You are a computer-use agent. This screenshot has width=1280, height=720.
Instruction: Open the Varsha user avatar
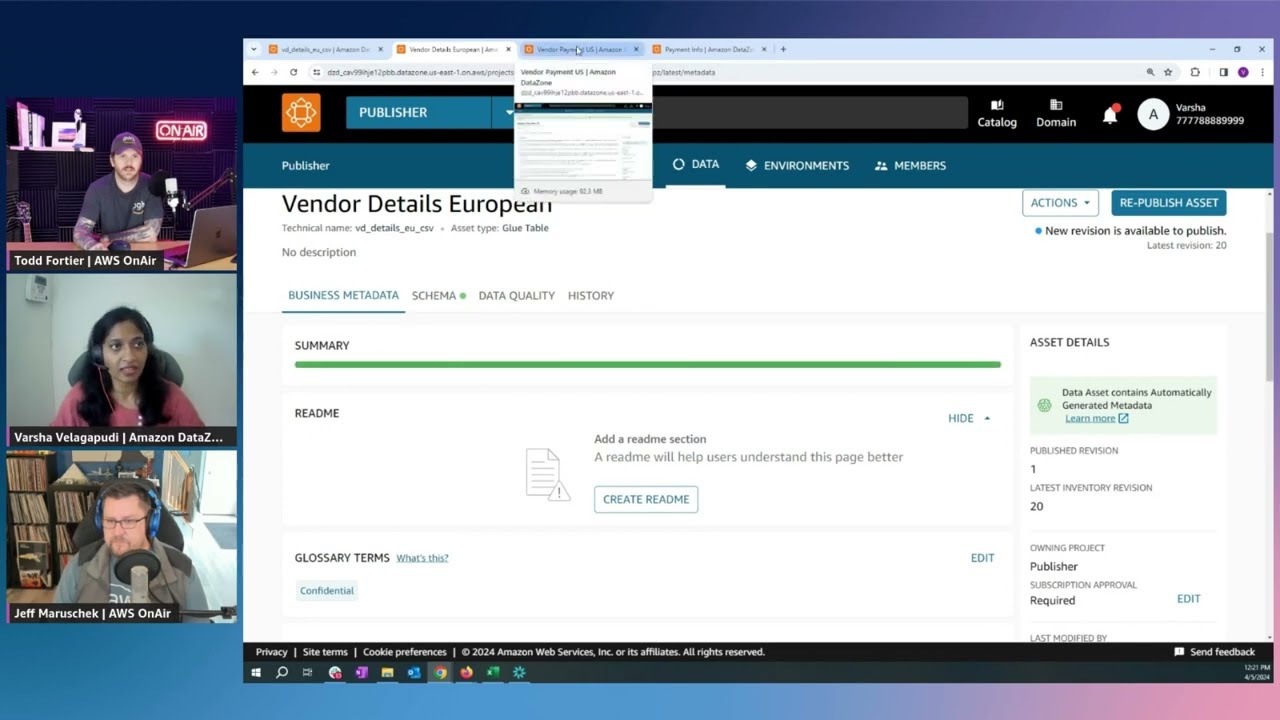1153,114
